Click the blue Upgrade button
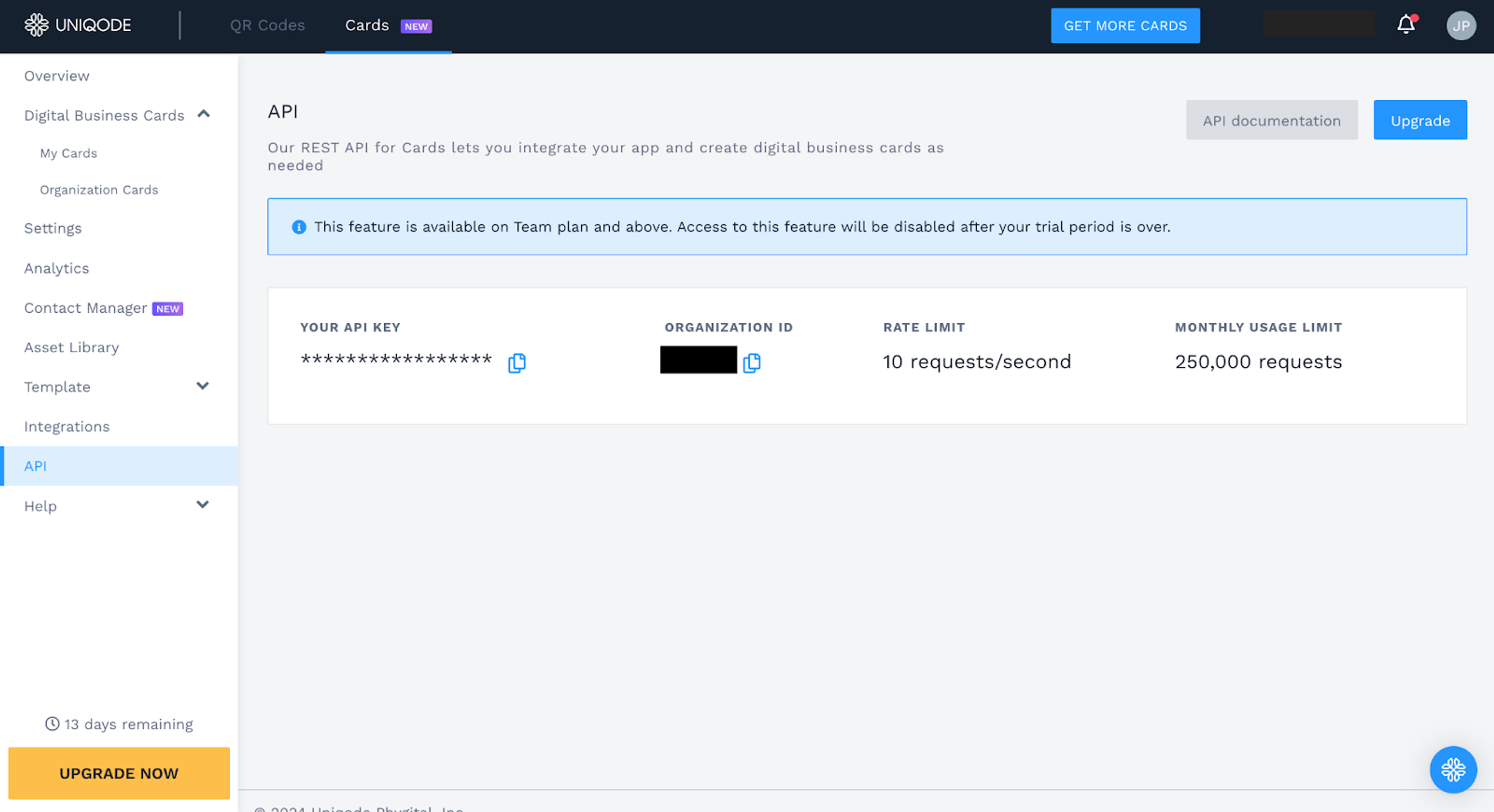The height and width of the screenshot is (812, 1494). point(1420,120)
